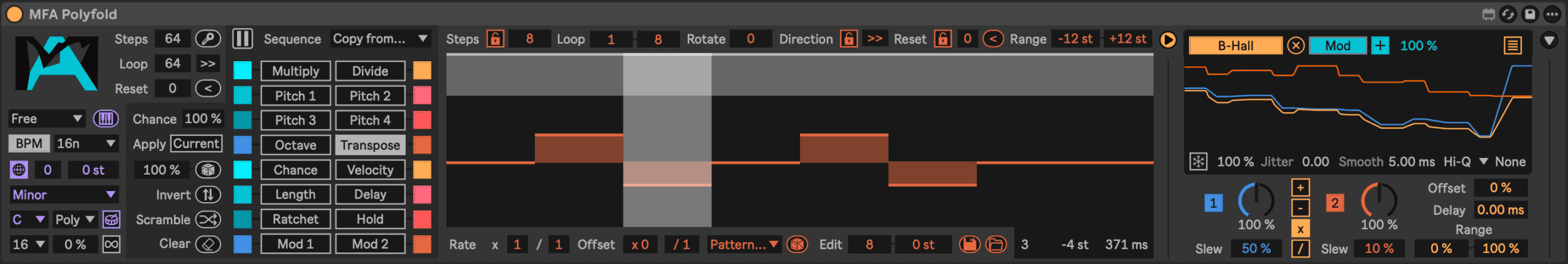
Task: Click the snowflake freeze icon under the graph
Action: point(1198,162)
